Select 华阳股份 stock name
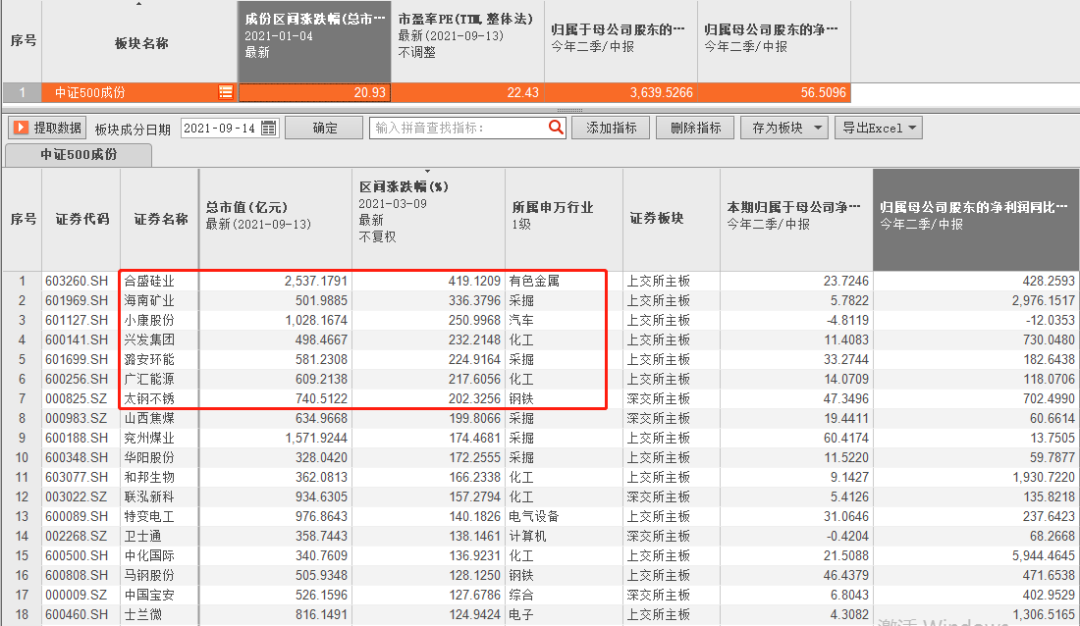Viewport: 1080px width, 626px height. (149, 457)
